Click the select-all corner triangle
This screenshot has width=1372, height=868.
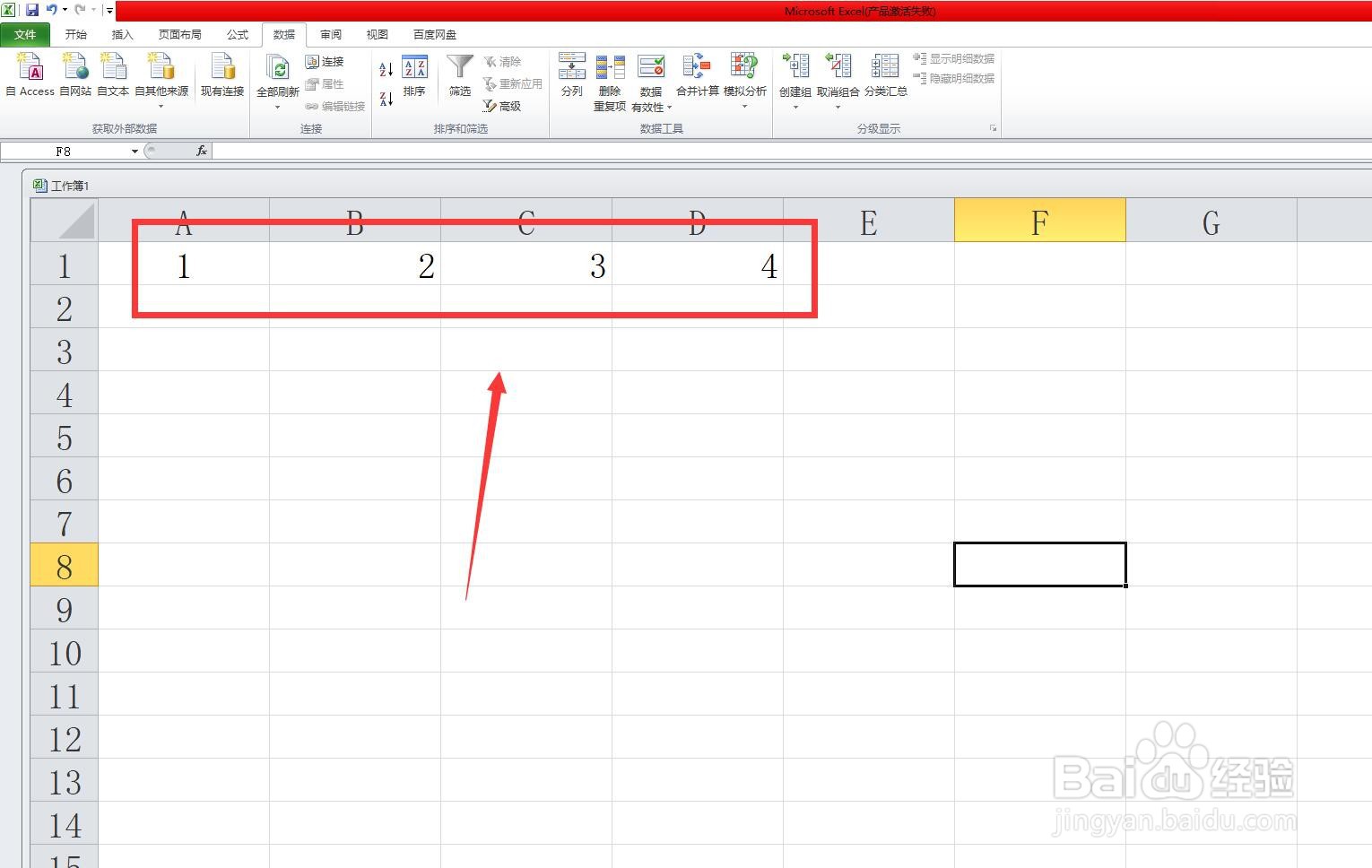coord(65,221)
